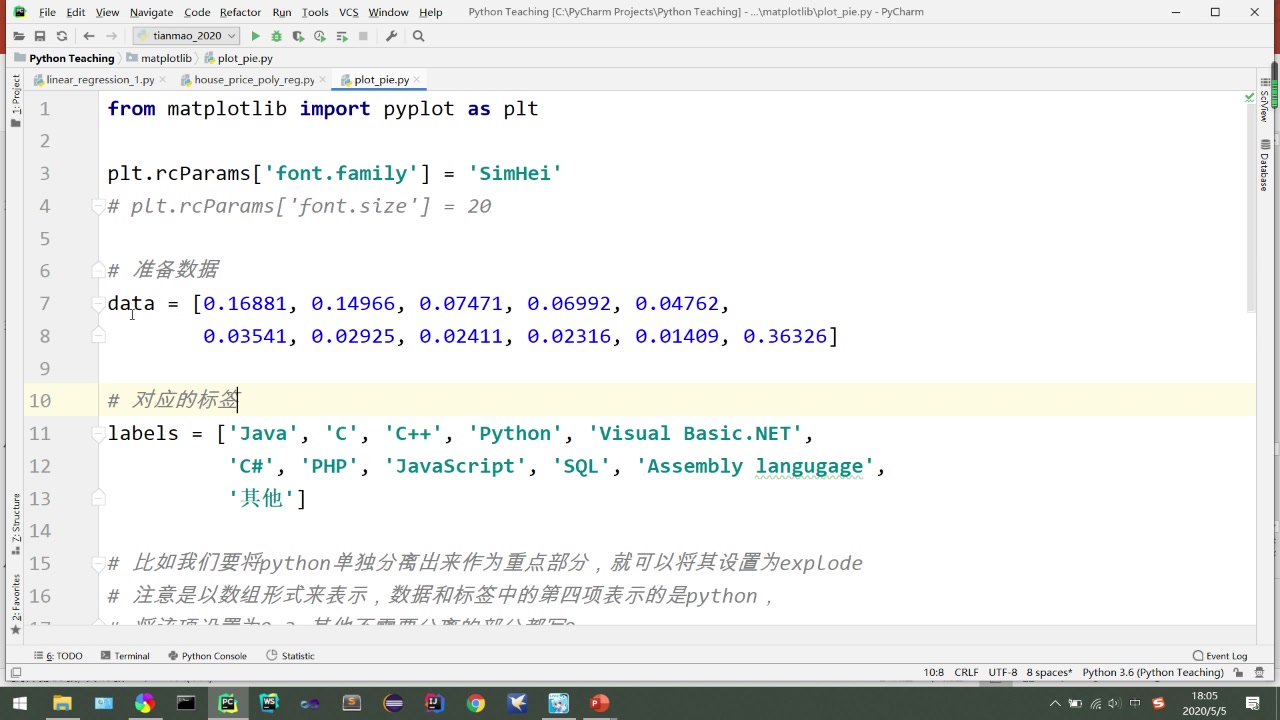Open Search Everywhere with magnifier icon
Screen dimensions: 1280x720
pyautogui.click(x=418, y=35)
